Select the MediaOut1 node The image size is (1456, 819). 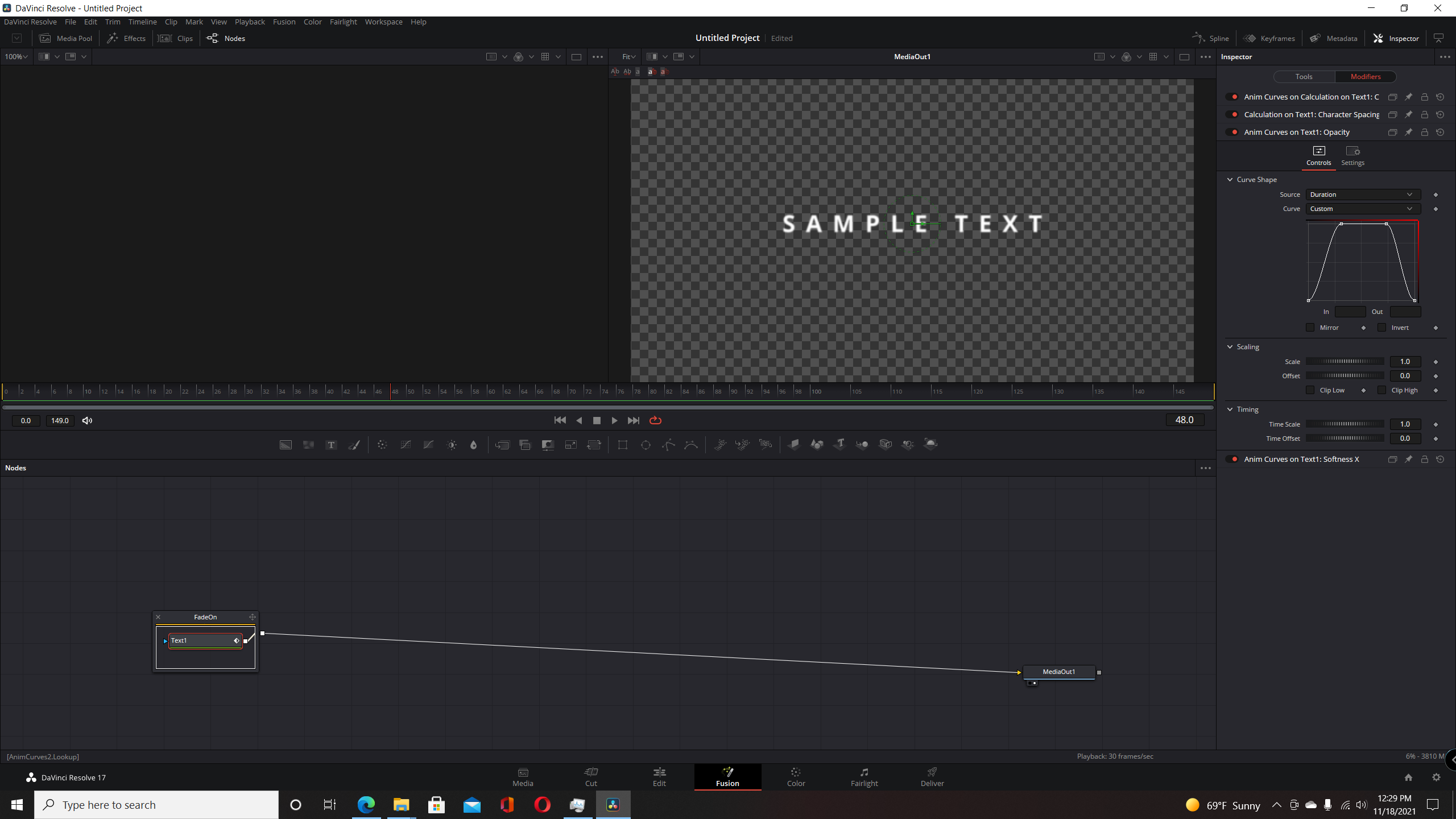coord(1058,672)
